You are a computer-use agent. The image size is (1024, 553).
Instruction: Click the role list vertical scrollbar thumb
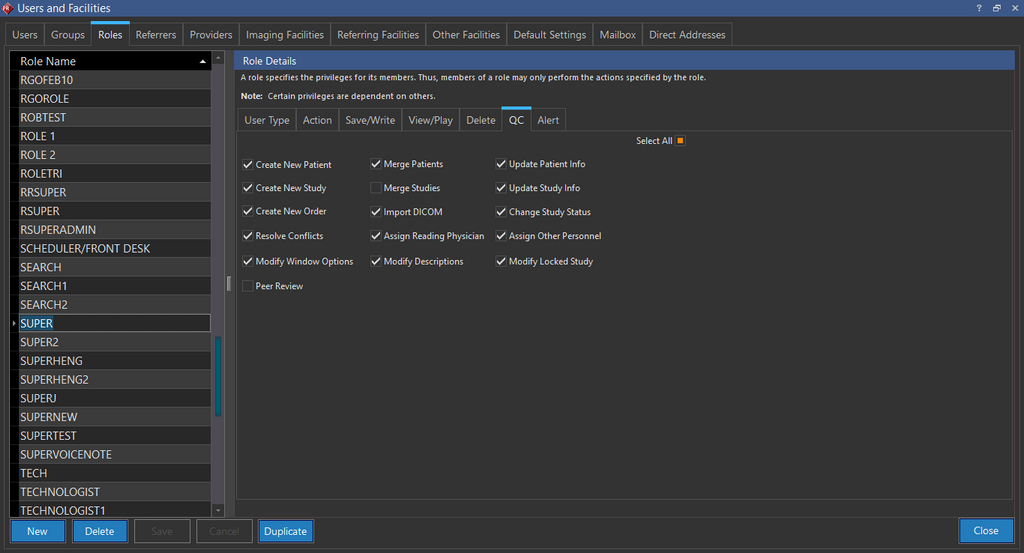pyautogui.click(x=218, y=375)
